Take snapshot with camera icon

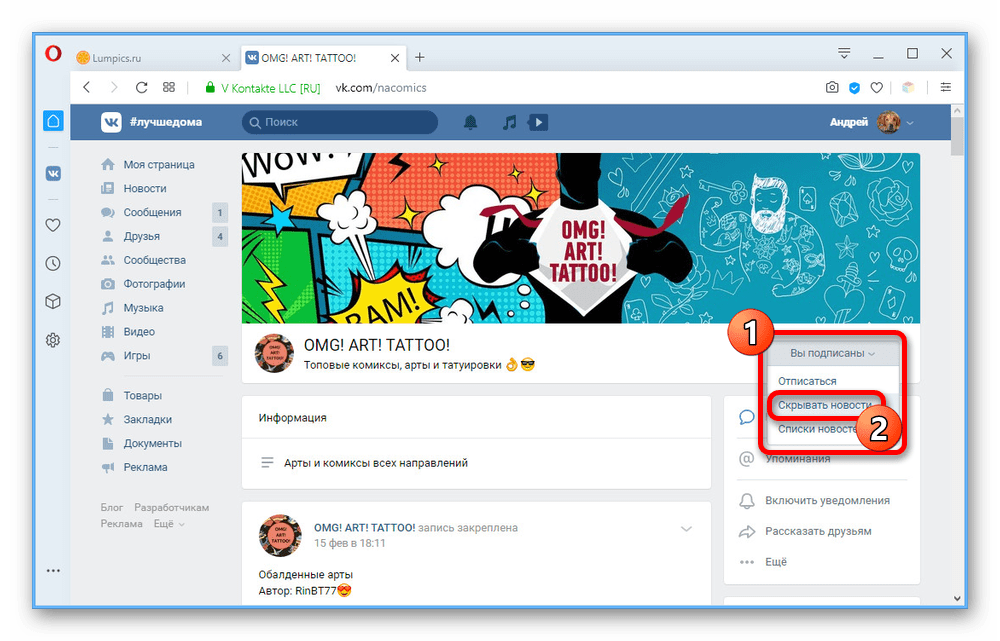[832, 87]
